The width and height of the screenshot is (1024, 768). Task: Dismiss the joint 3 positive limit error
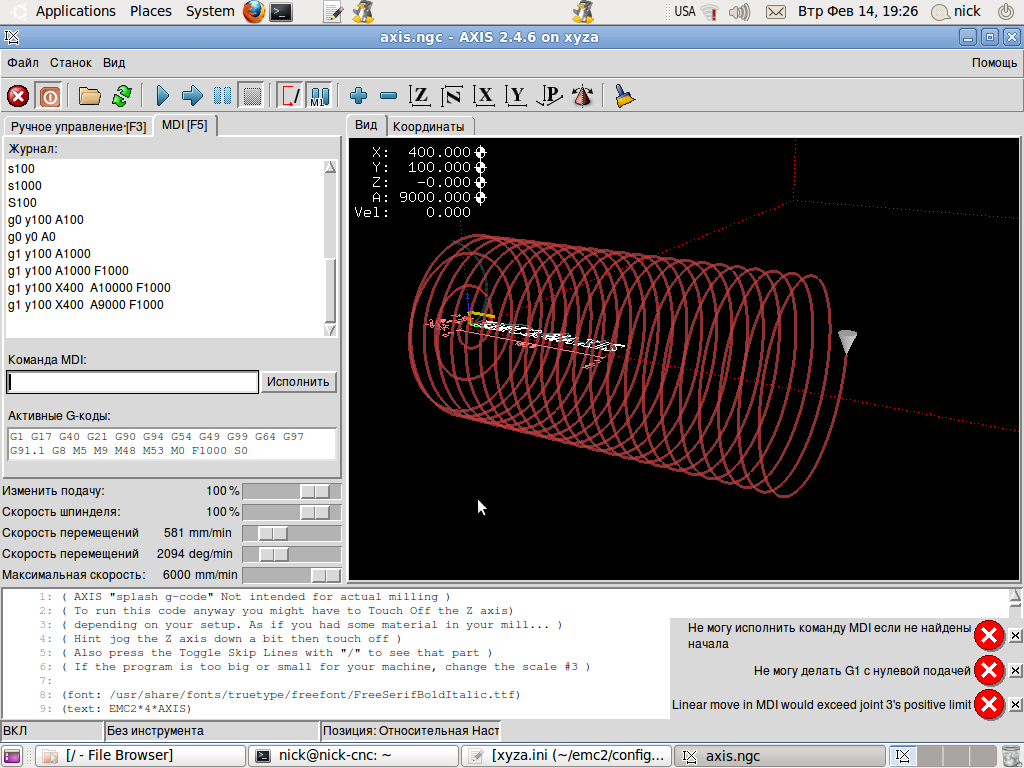[x=1015, y=705]
